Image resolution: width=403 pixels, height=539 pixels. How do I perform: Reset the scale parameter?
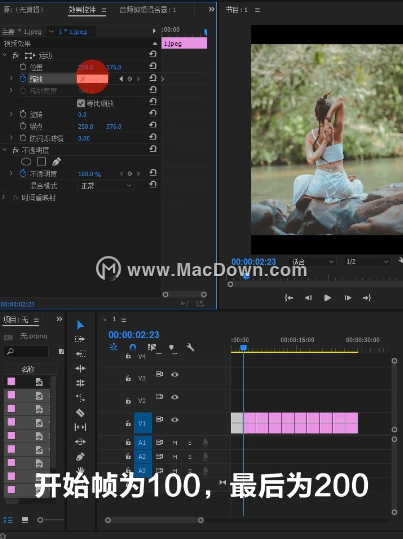coord(153,78)
